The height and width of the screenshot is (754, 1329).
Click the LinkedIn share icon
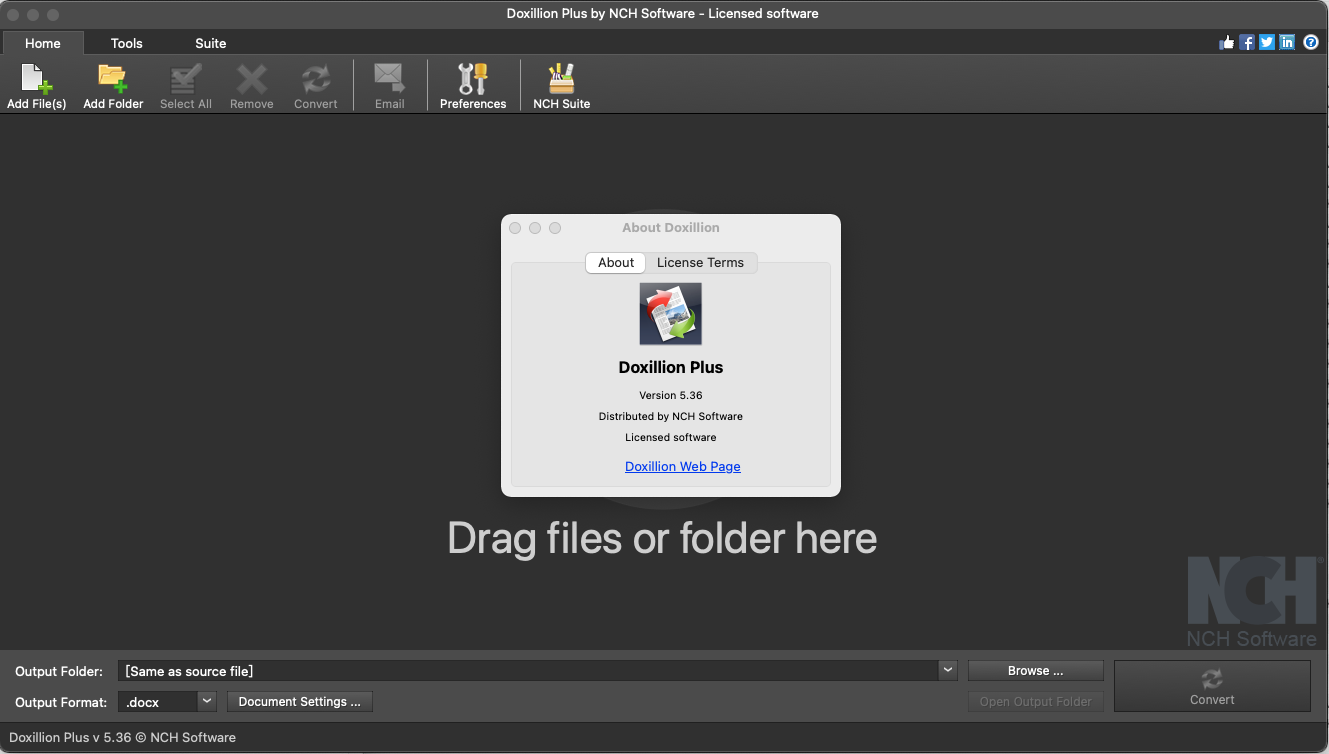[1286, 42]
